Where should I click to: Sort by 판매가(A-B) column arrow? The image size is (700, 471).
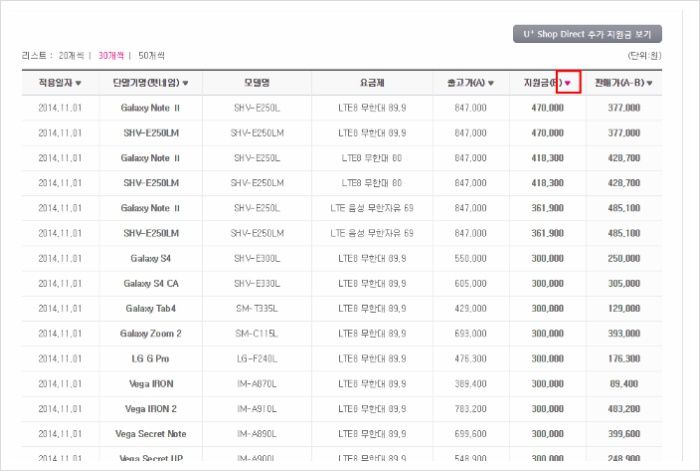(649, 83)
